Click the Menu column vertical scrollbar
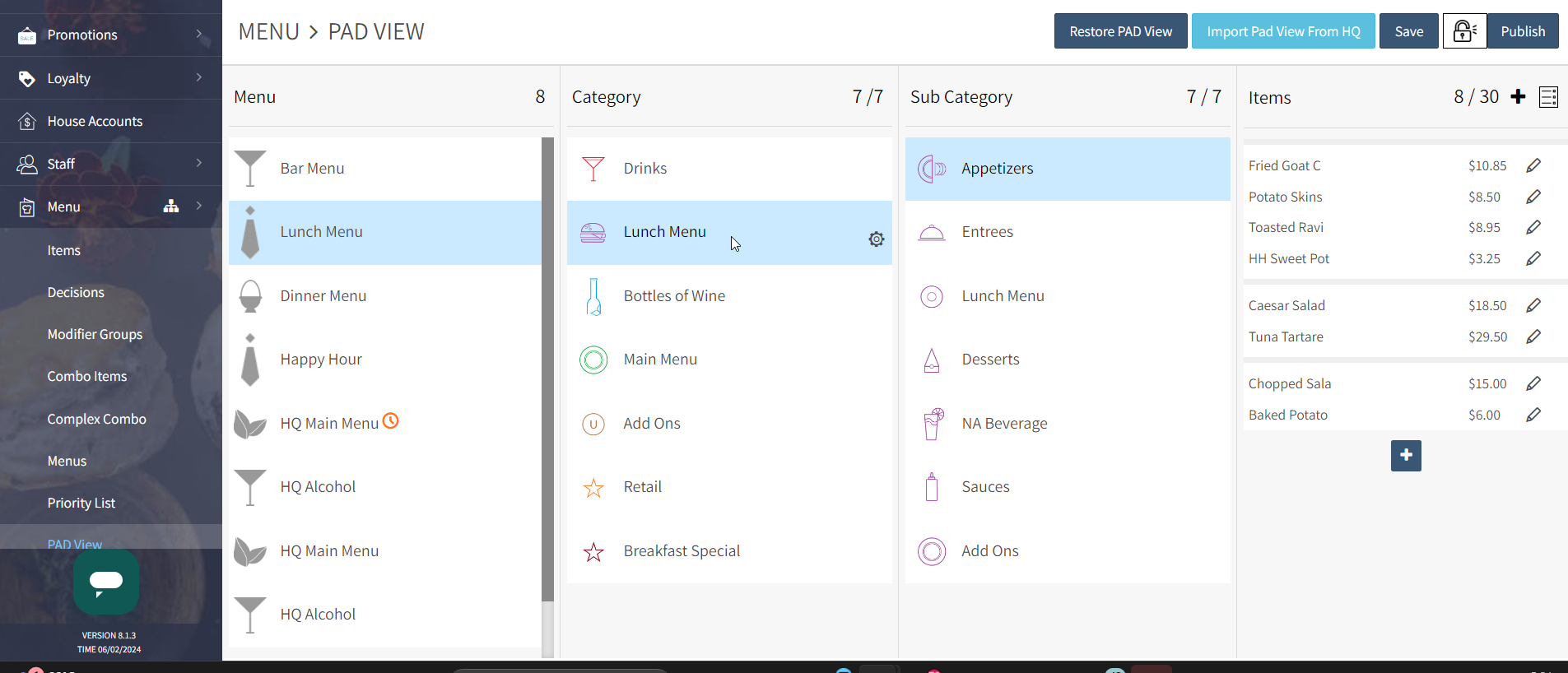Image resolution: width=1568 pixels, height=673 pixels. pyautogui.click(x=547, y=370)
